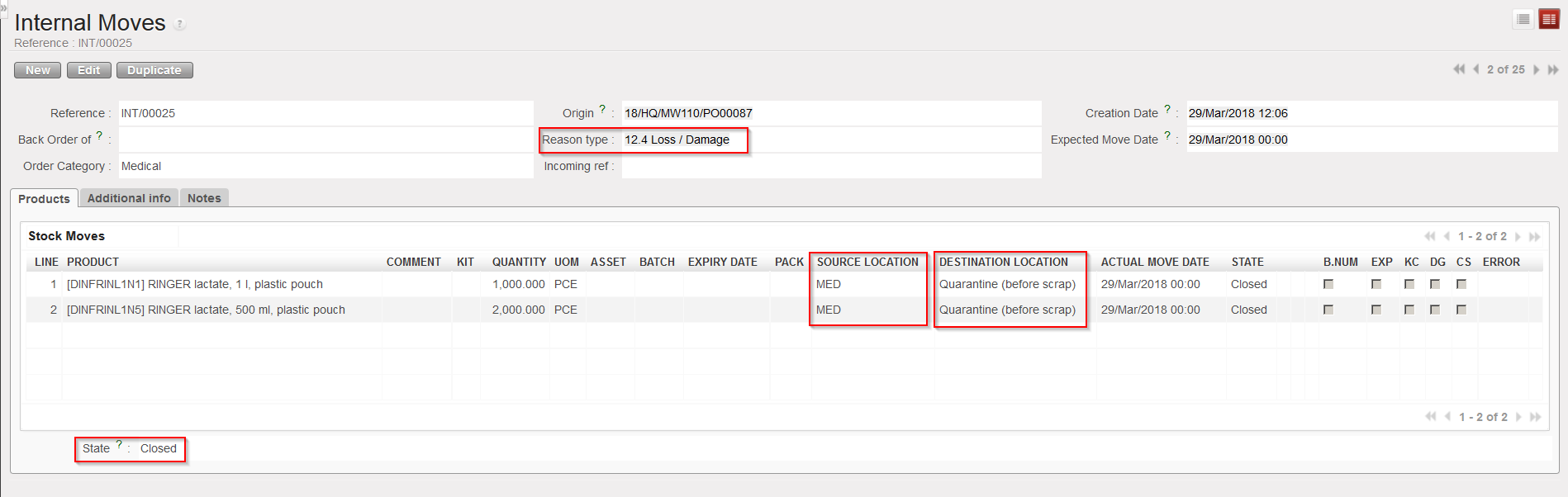Click question mark help next to Origin

click(x=602, y=110)
